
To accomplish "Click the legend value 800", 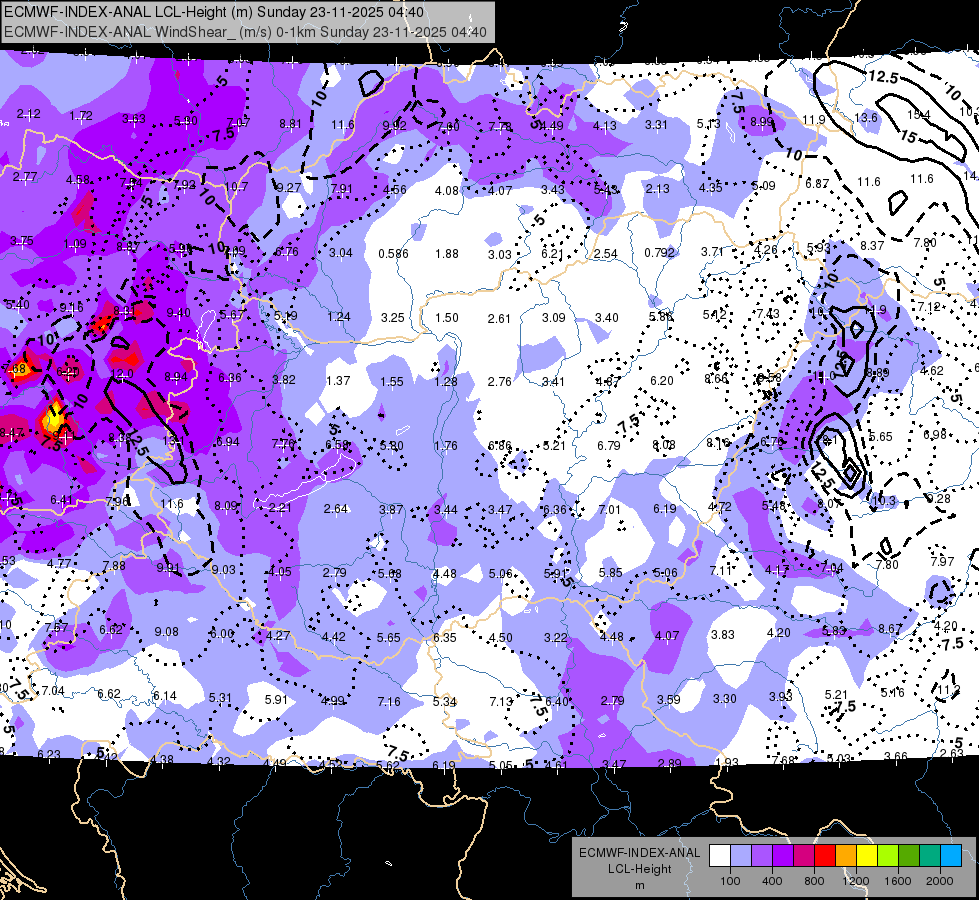I will coord(814,881).
